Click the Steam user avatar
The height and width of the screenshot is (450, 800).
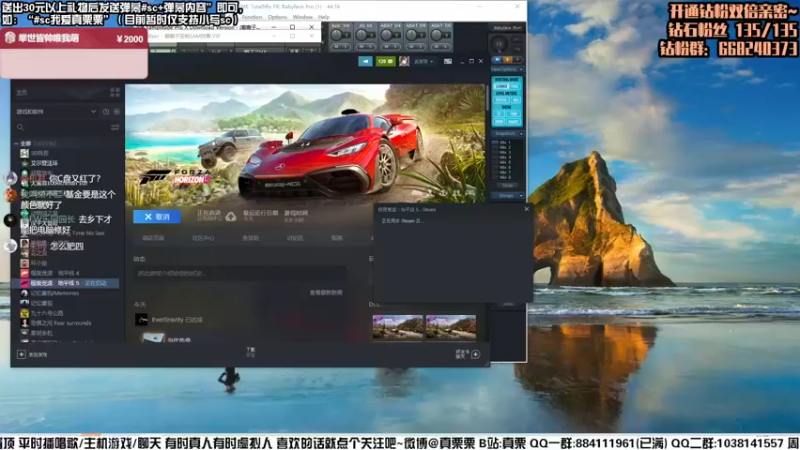click(x=404, y=61)
